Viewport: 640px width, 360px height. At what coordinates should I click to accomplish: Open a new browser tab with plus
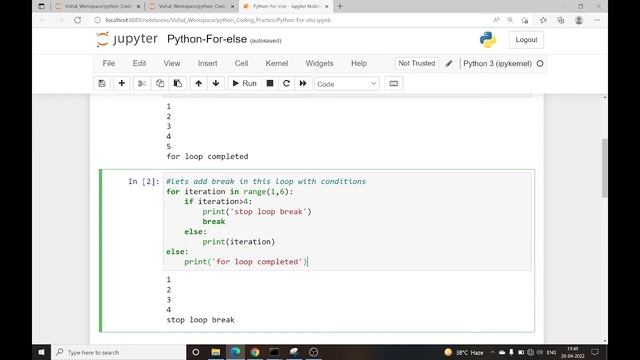point(340,6)
